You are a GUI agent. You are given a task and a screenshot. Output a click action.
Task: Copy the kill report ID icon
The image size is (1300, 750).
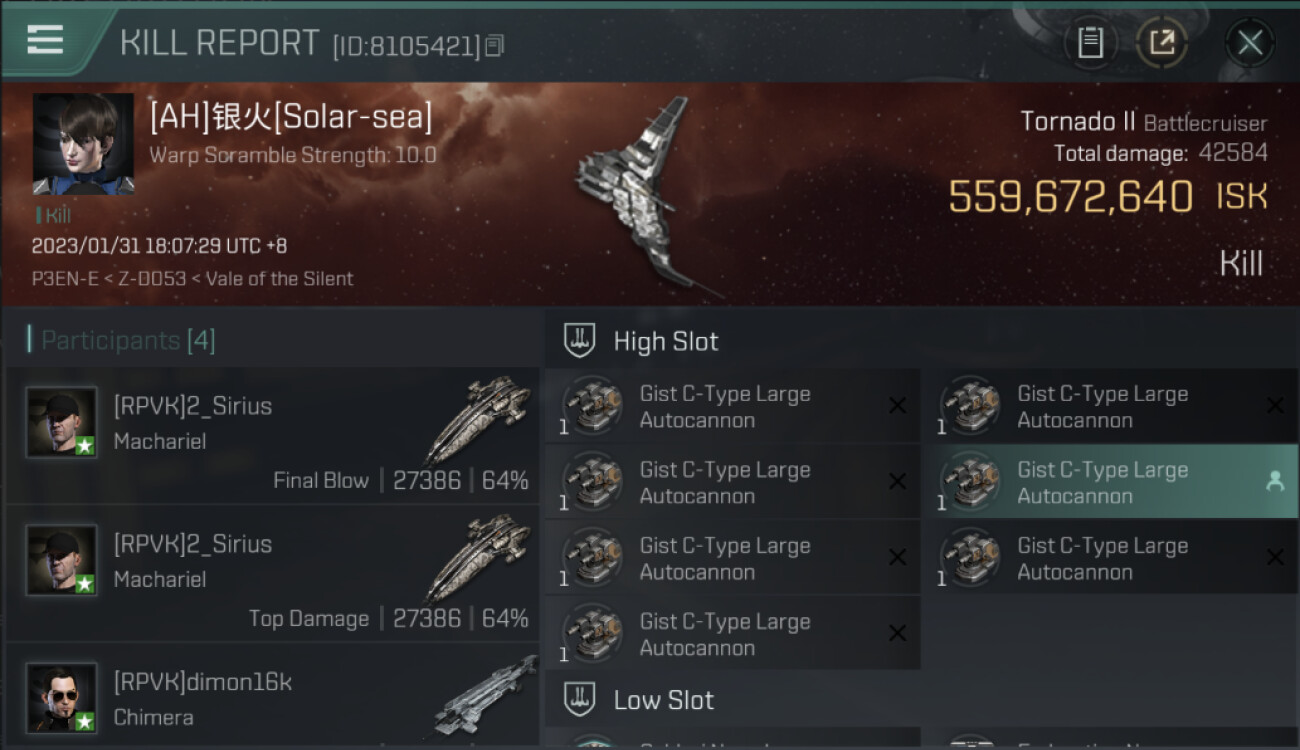point(495,45)
